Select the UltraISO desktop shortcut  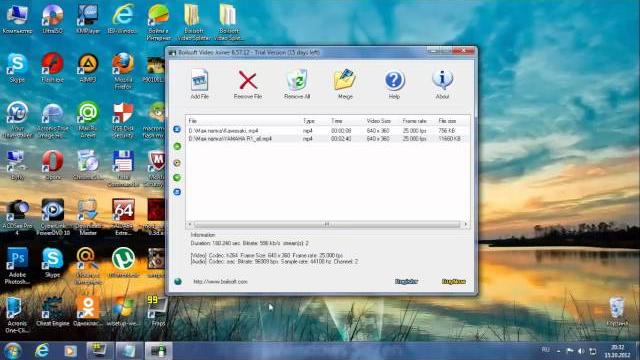coord(53,19)
